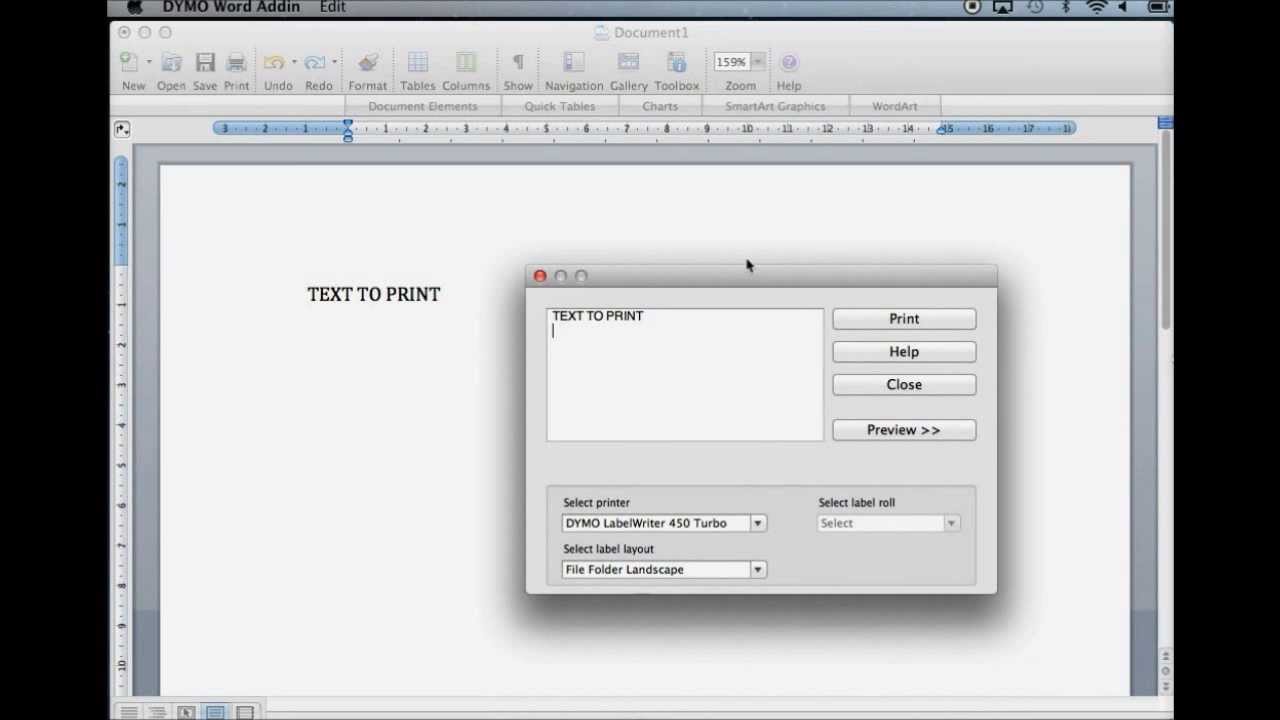
Task: Click the Time Machine menu bar icon
Action: 1035,7
